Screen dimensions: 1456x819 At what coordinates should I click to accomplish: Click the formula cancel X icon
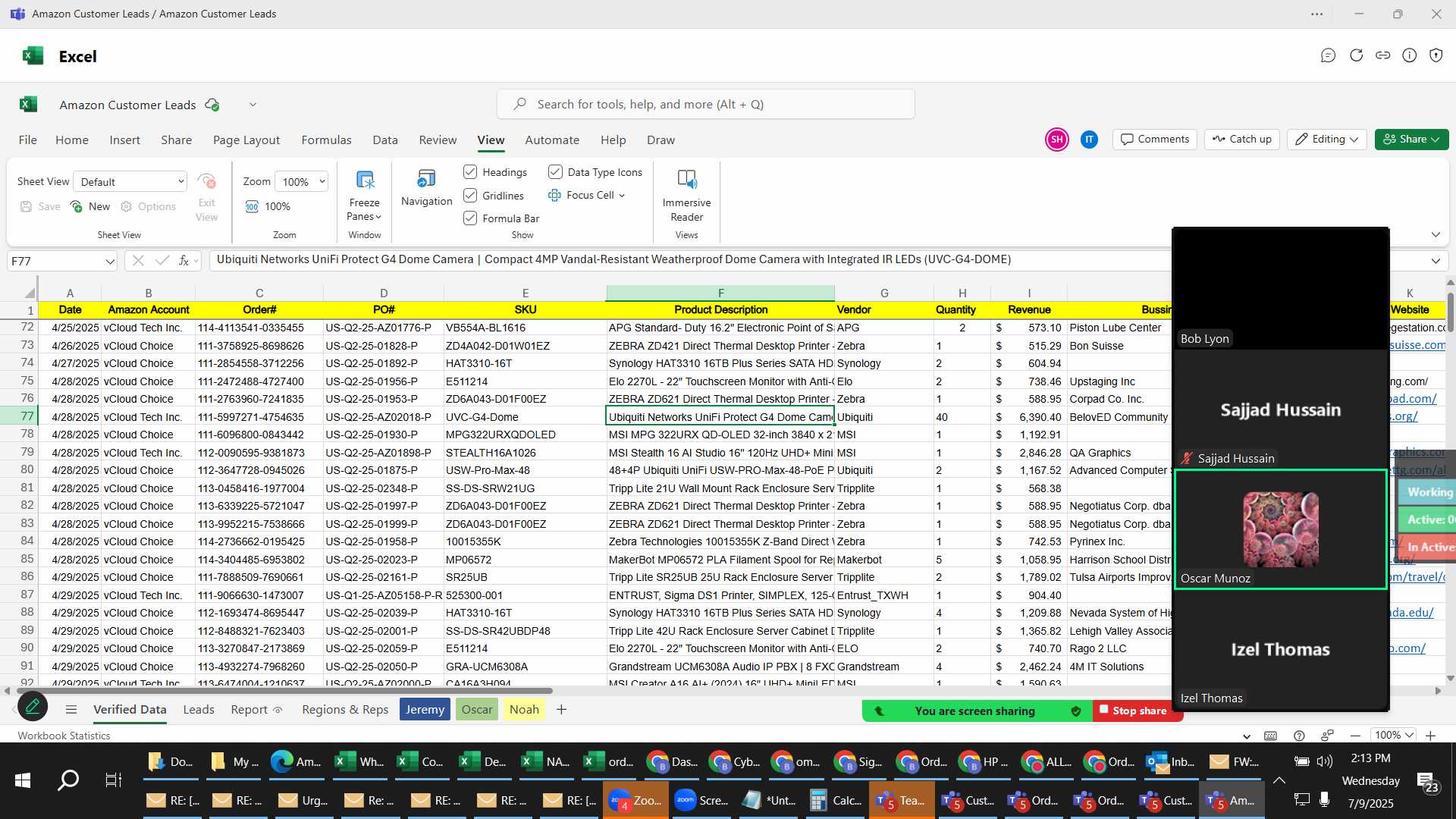click(138, 261)
